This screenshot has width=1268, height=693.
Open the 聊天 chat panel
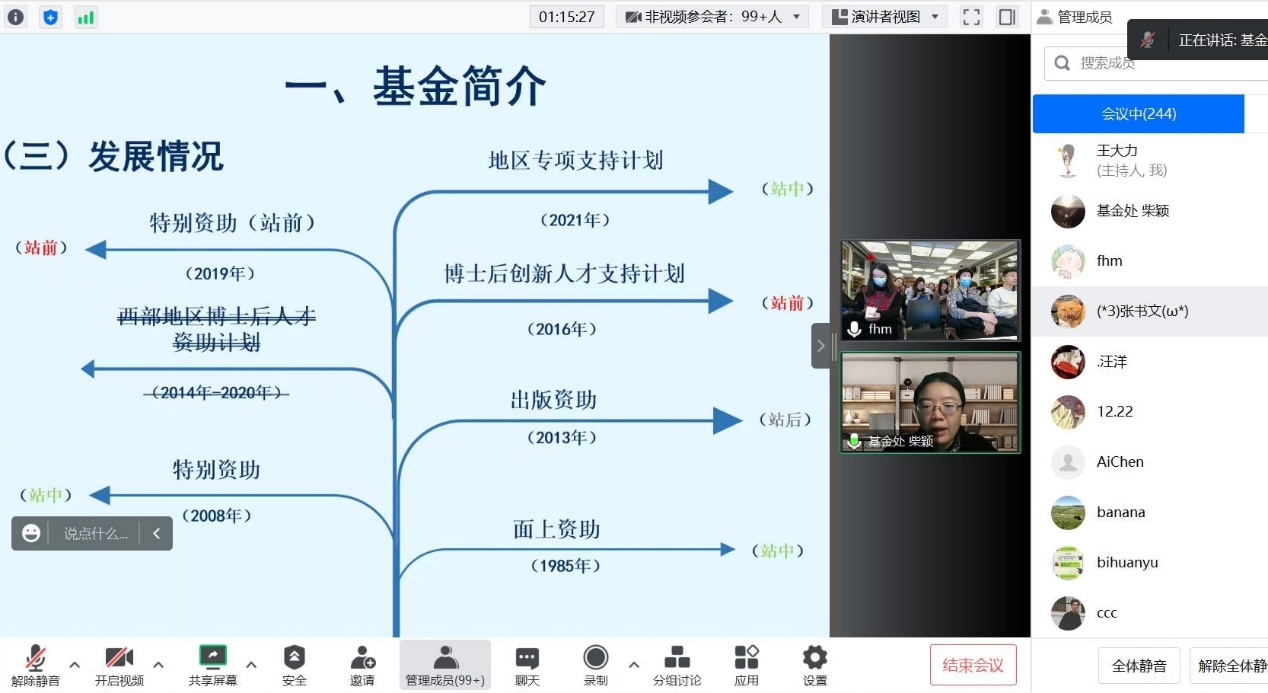coord(527,665)
